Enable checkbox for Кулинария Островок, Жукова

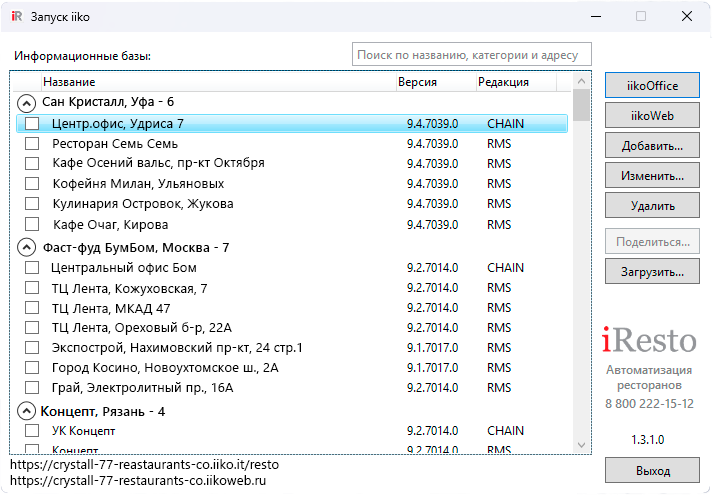[x=32, y=203]
